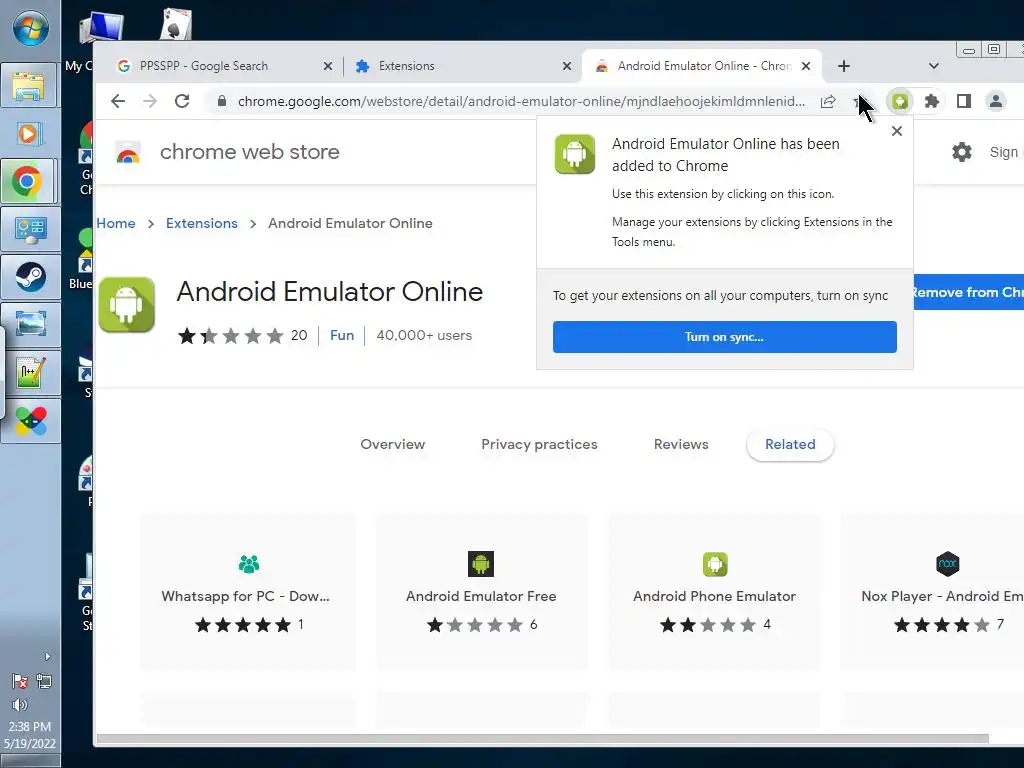This screenshot has height=768, width=1024.
Task: Click the Android icon in the added-to-Chrome popup
Action: (575, 154)
